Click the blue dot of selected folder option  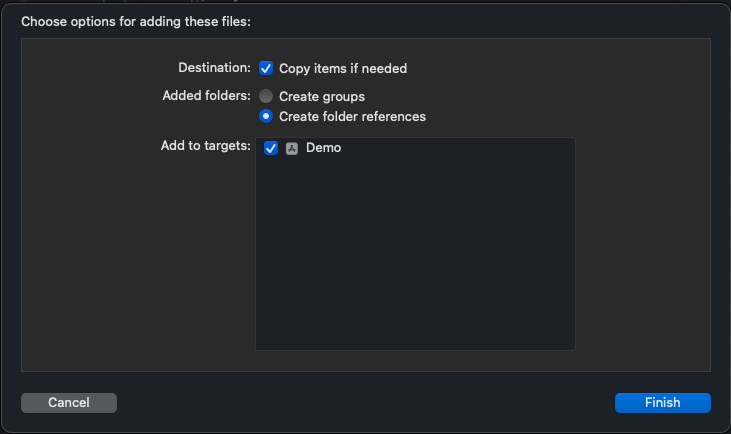[x=266, y=116]
